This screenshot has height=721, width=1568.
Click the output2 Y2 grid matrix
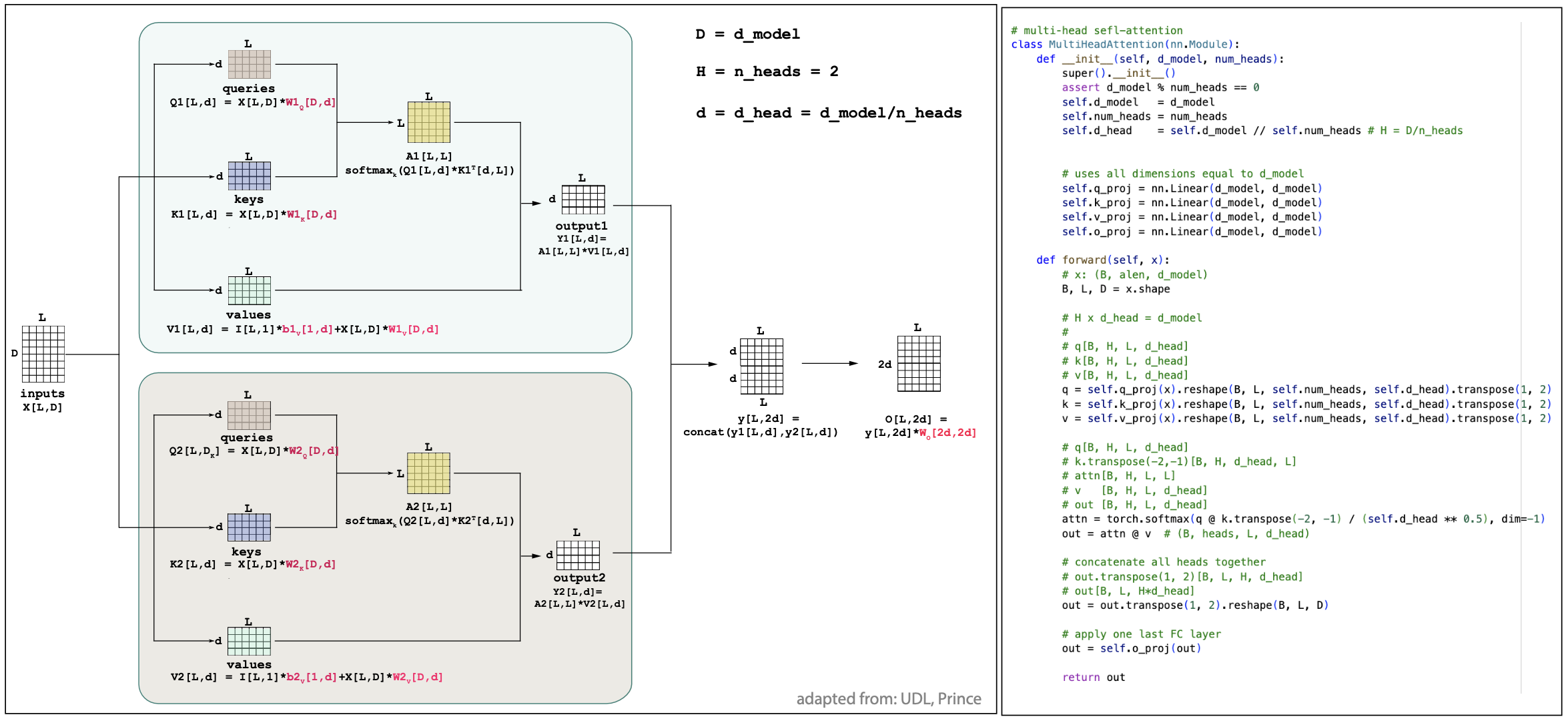click(x=578, y=555)
